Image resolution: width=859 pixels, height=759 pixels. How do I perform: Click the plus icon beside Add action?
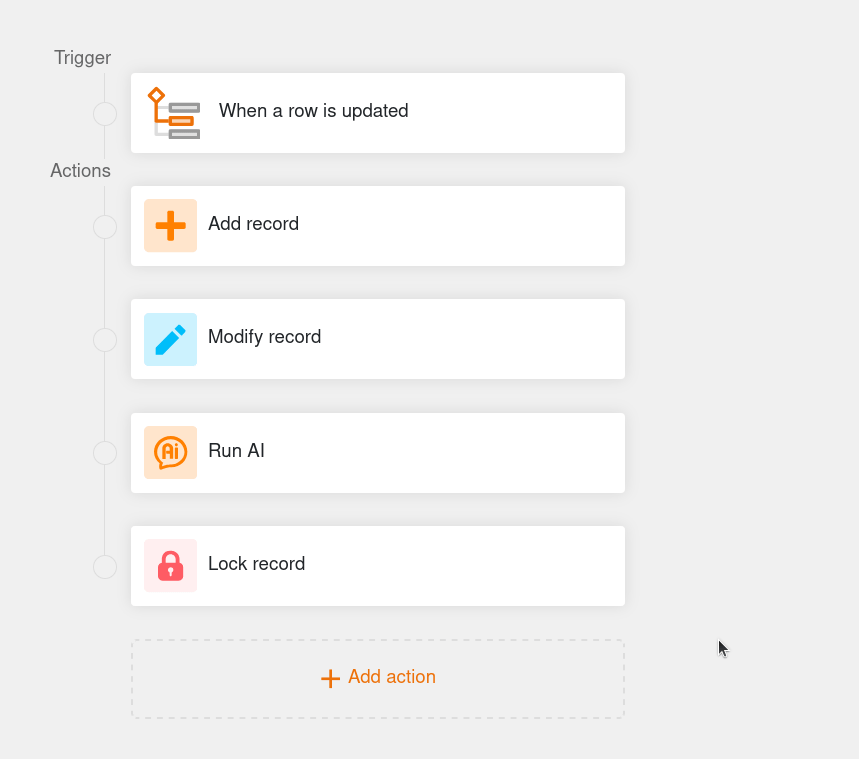coord(330,678)
